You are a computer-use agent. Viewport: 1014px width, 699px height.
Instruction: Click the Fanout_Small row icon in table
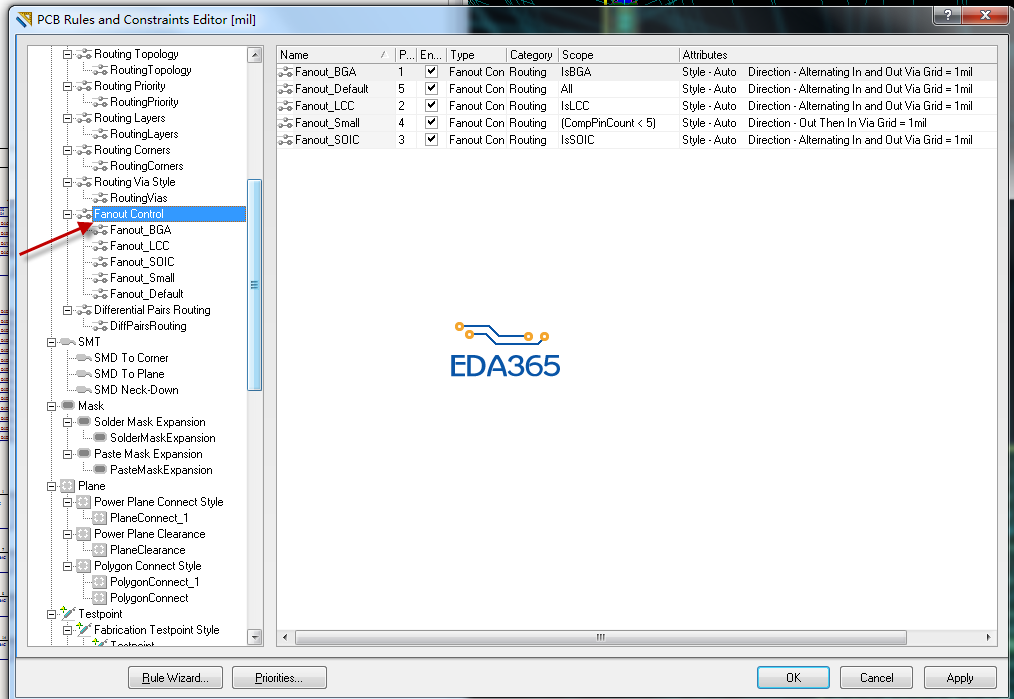point(285,123)
